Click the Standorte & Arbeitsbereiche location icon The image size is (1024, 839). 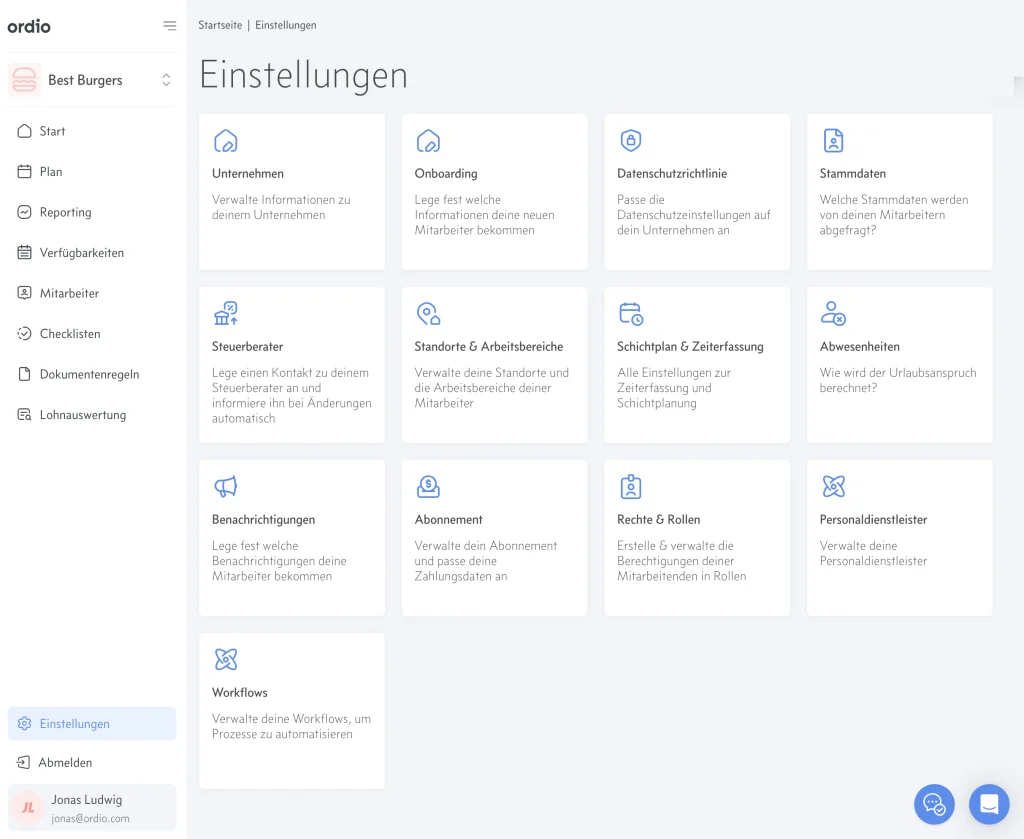tap(428, 314)
